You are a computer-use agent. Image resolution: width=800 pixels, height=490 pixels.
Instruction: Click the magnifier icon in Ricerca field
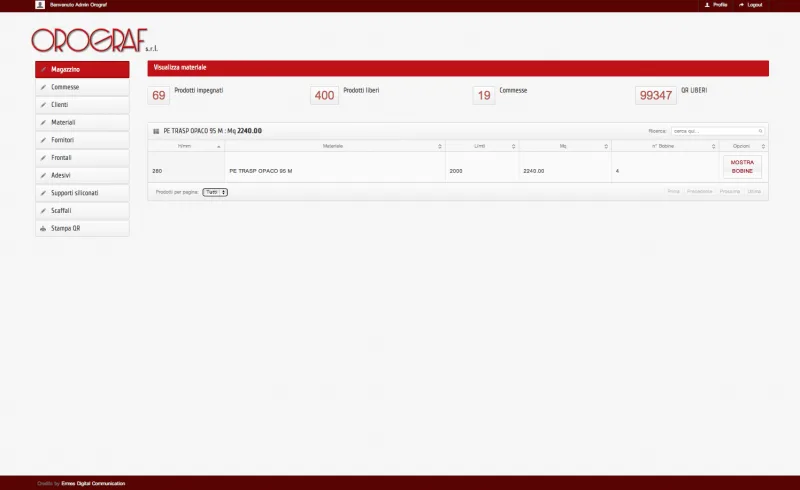(x=760, y=131)
